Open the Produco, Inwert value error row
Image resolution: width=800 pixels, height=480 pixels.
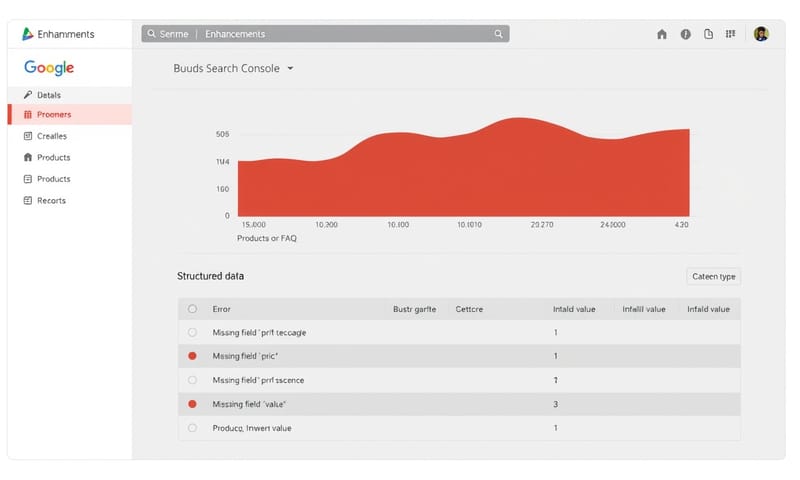[252, 428]
